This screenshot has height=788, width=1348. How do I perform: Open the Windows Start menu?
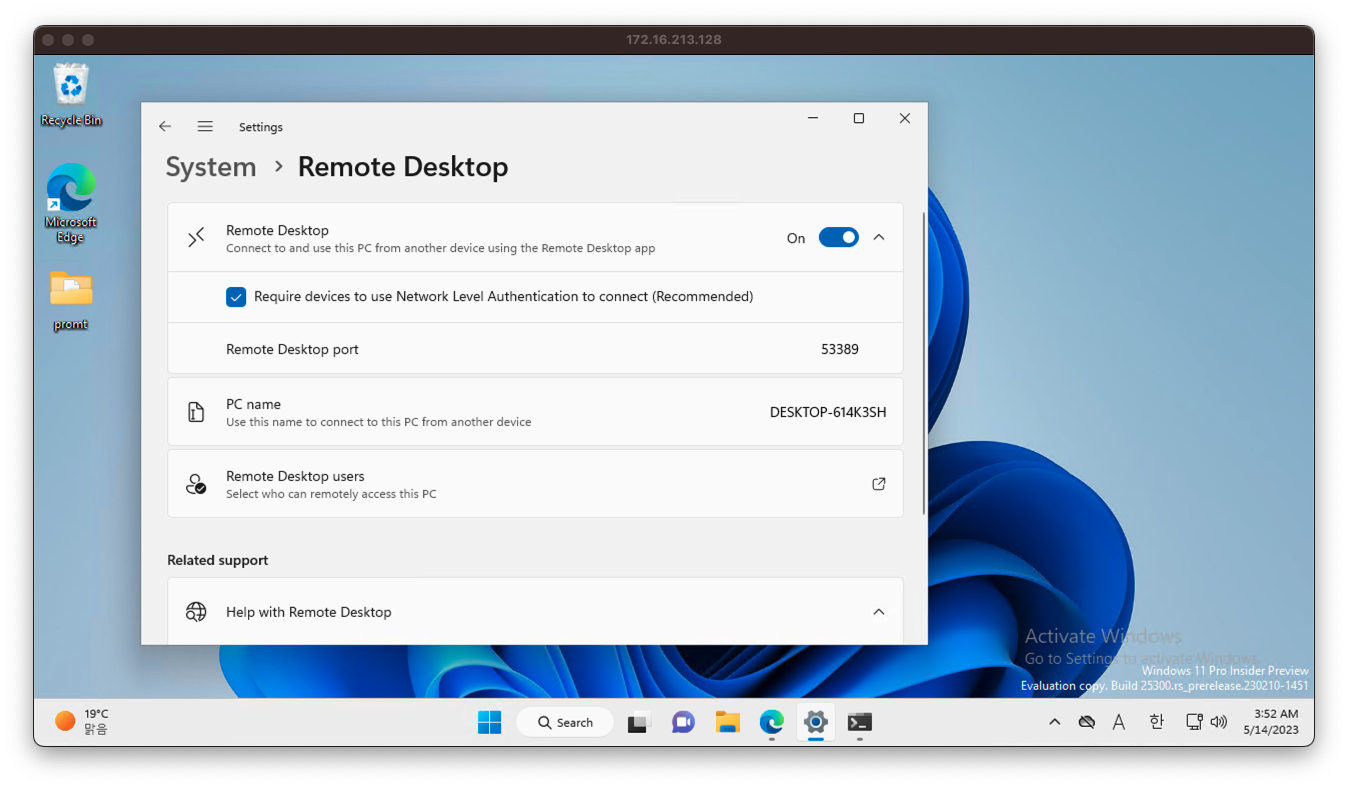490,722
